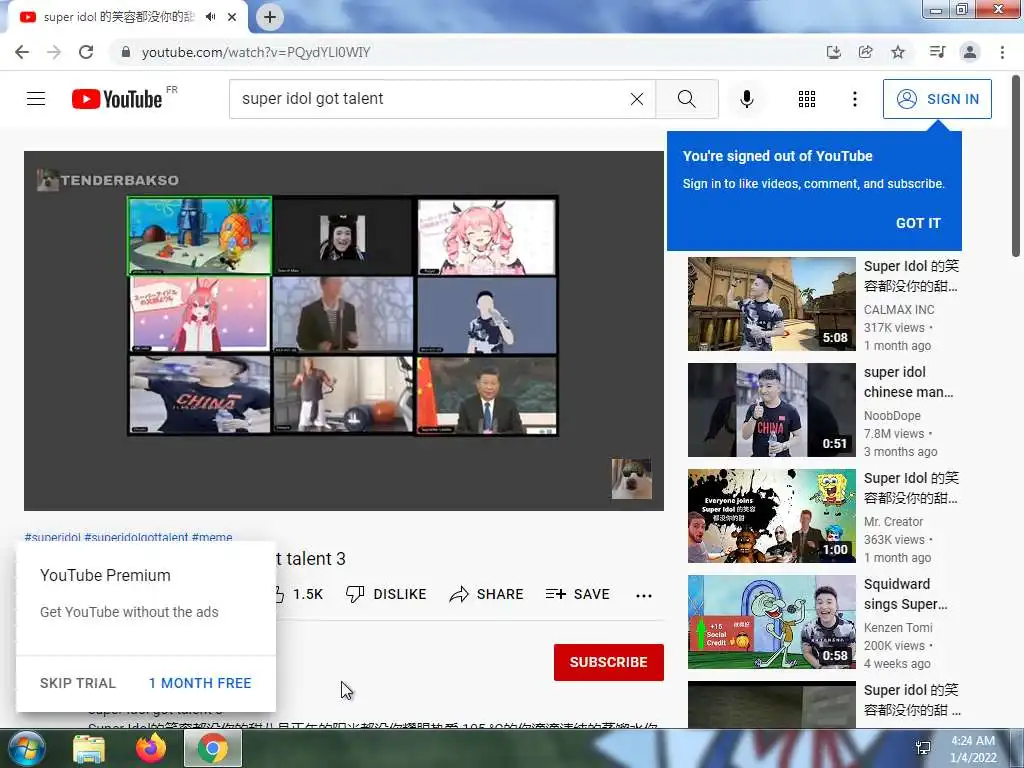Close the super idol tab
Viewport: 1024px width, 768px height.
(232, 17)
